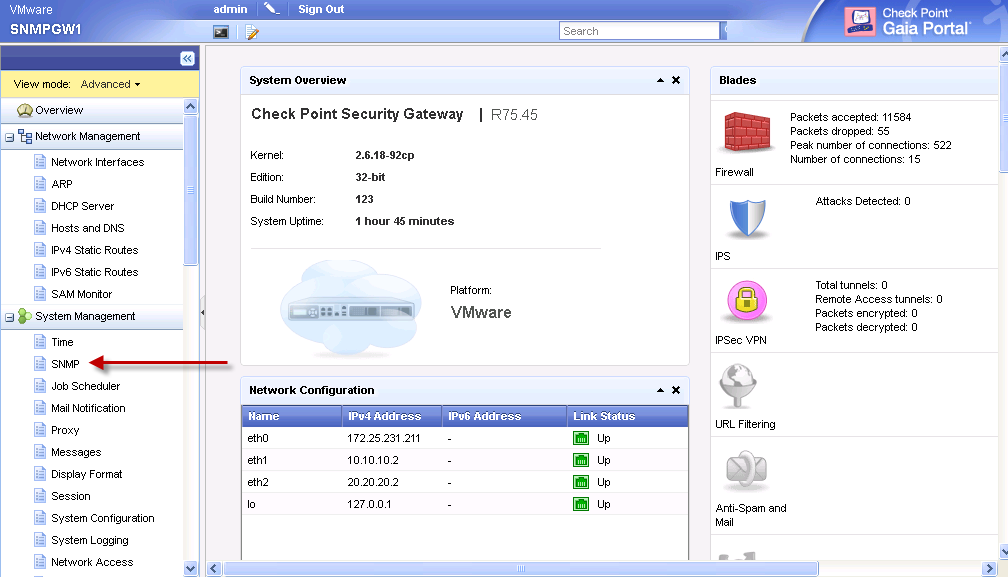Click the gateway appliance cloud image
The width and height of the screenshot is (1008, 577).
click(351, 308)
